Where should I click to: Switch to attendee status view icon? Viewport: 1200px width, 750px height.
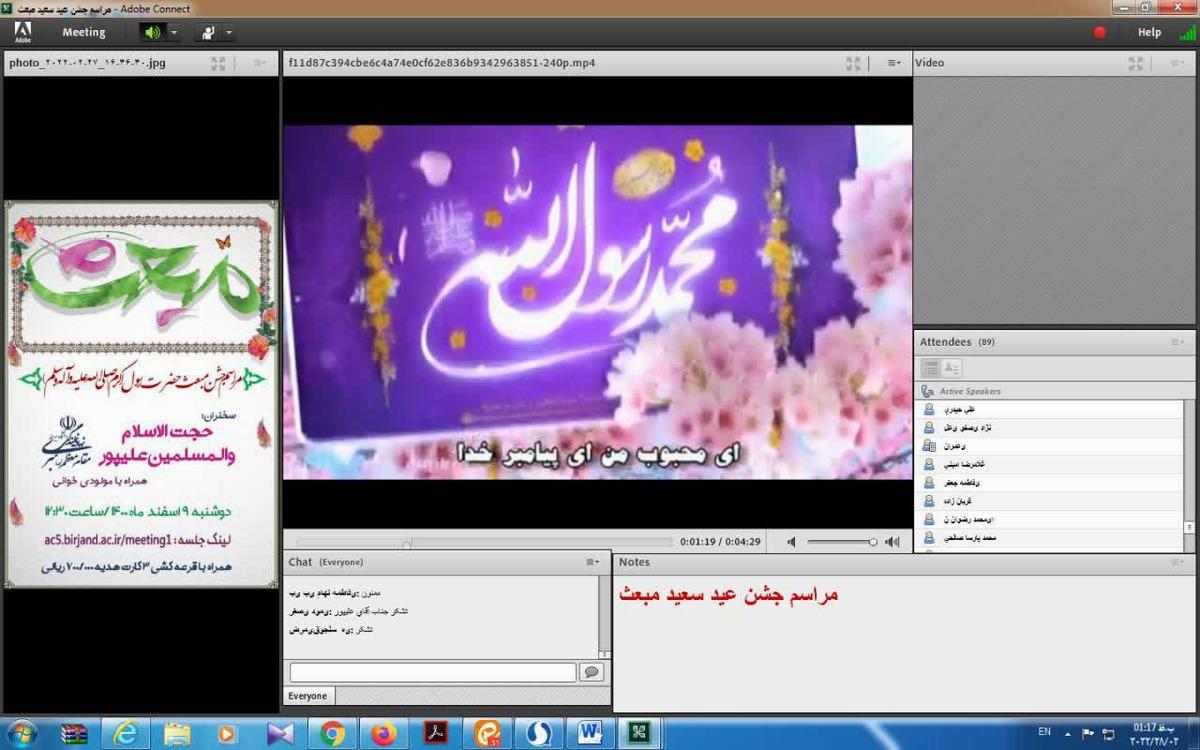tap(951, 368)
